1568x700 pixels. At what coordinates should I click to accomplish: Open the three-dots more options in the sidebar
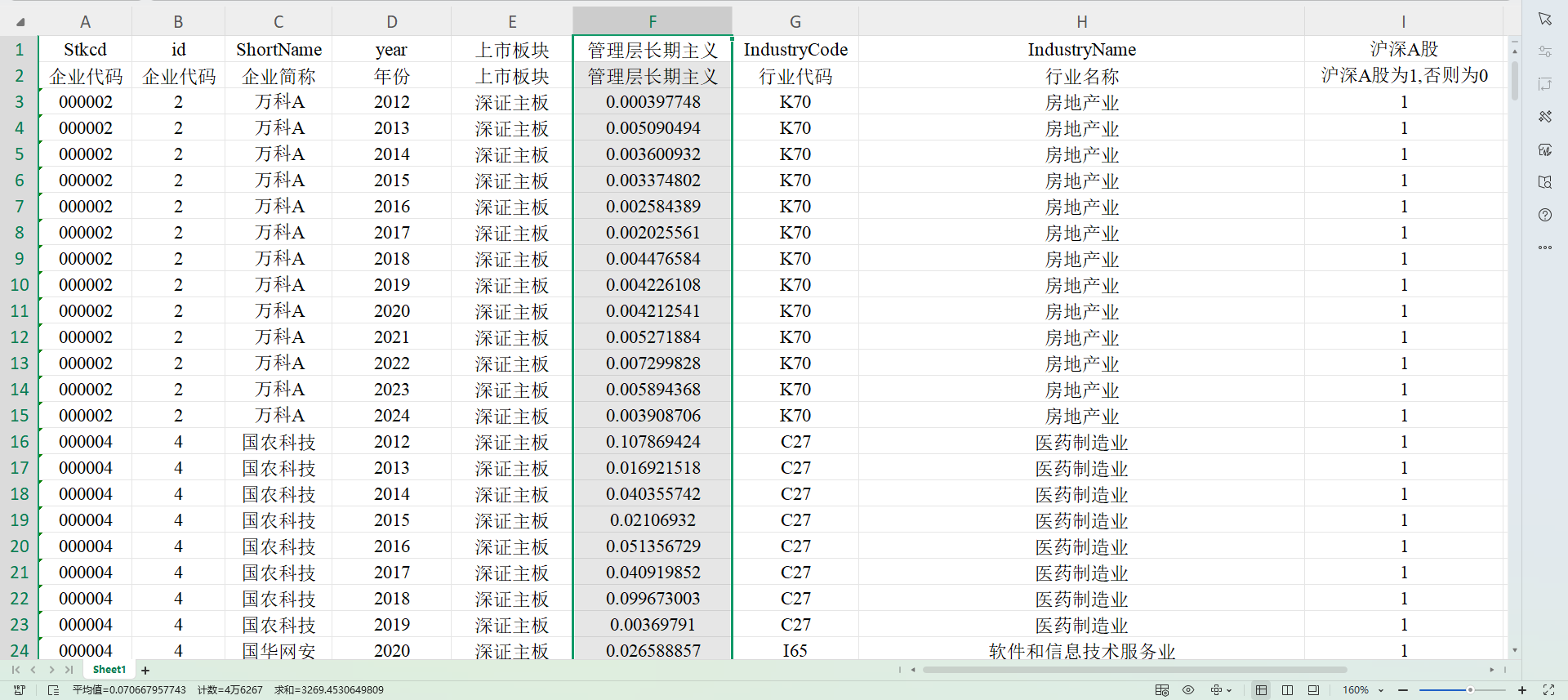(x=1544, y=247)
